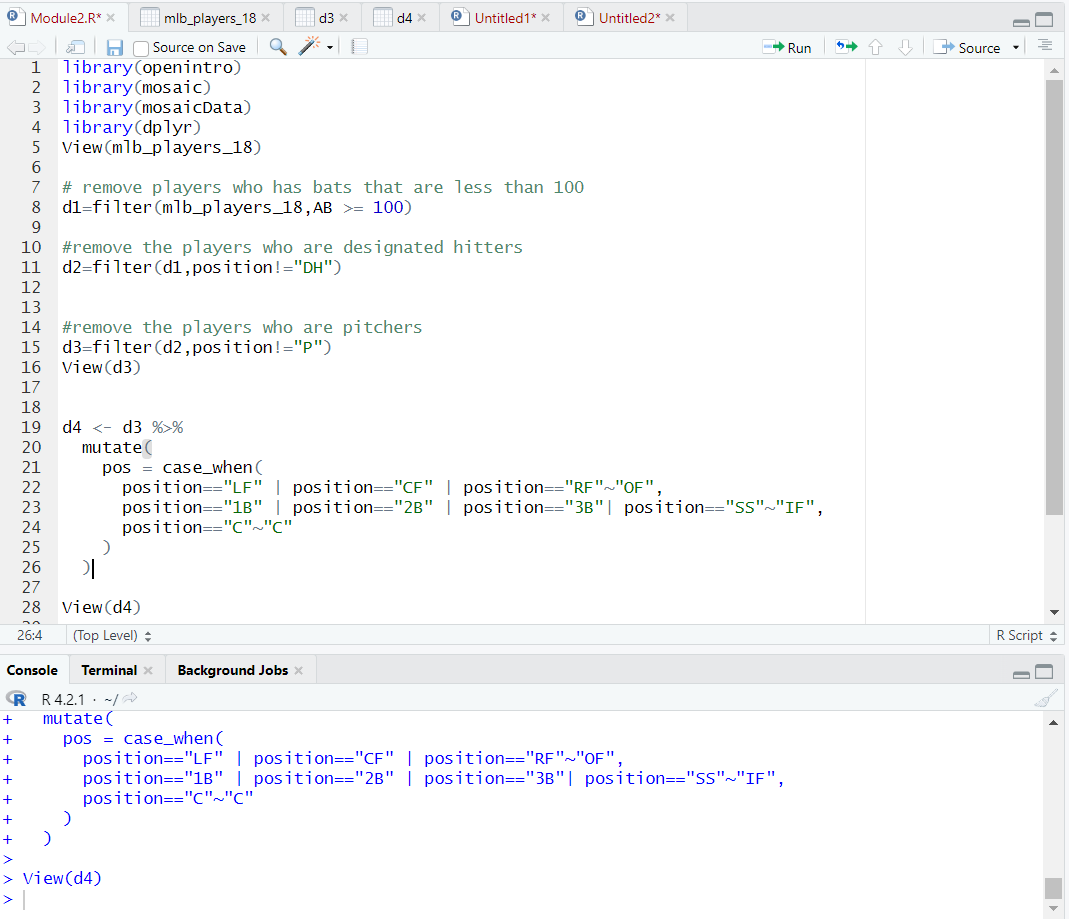Viewport: 1069px width, 919px height.
Task: Click comment about designated hitters
Action: tap(292, 247)
